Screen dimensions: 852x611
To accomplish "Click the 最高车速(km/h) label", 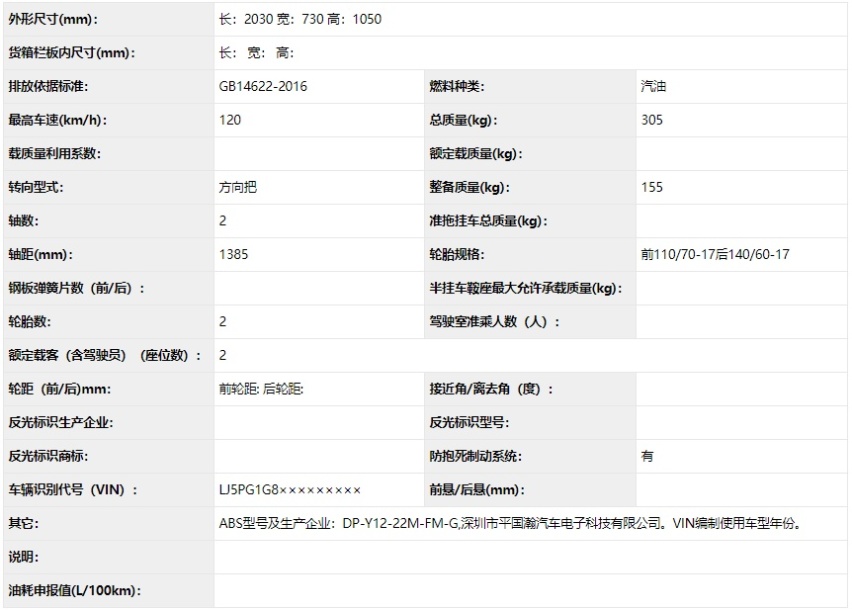I will [58, 120].
